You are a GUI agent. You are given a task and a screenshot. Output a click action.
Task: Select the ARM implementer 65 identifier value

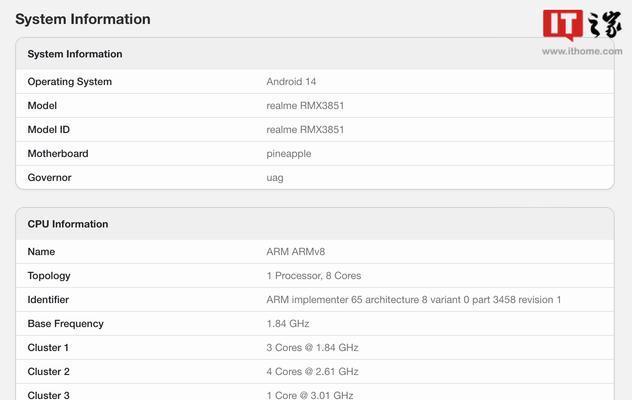[414, 300]
